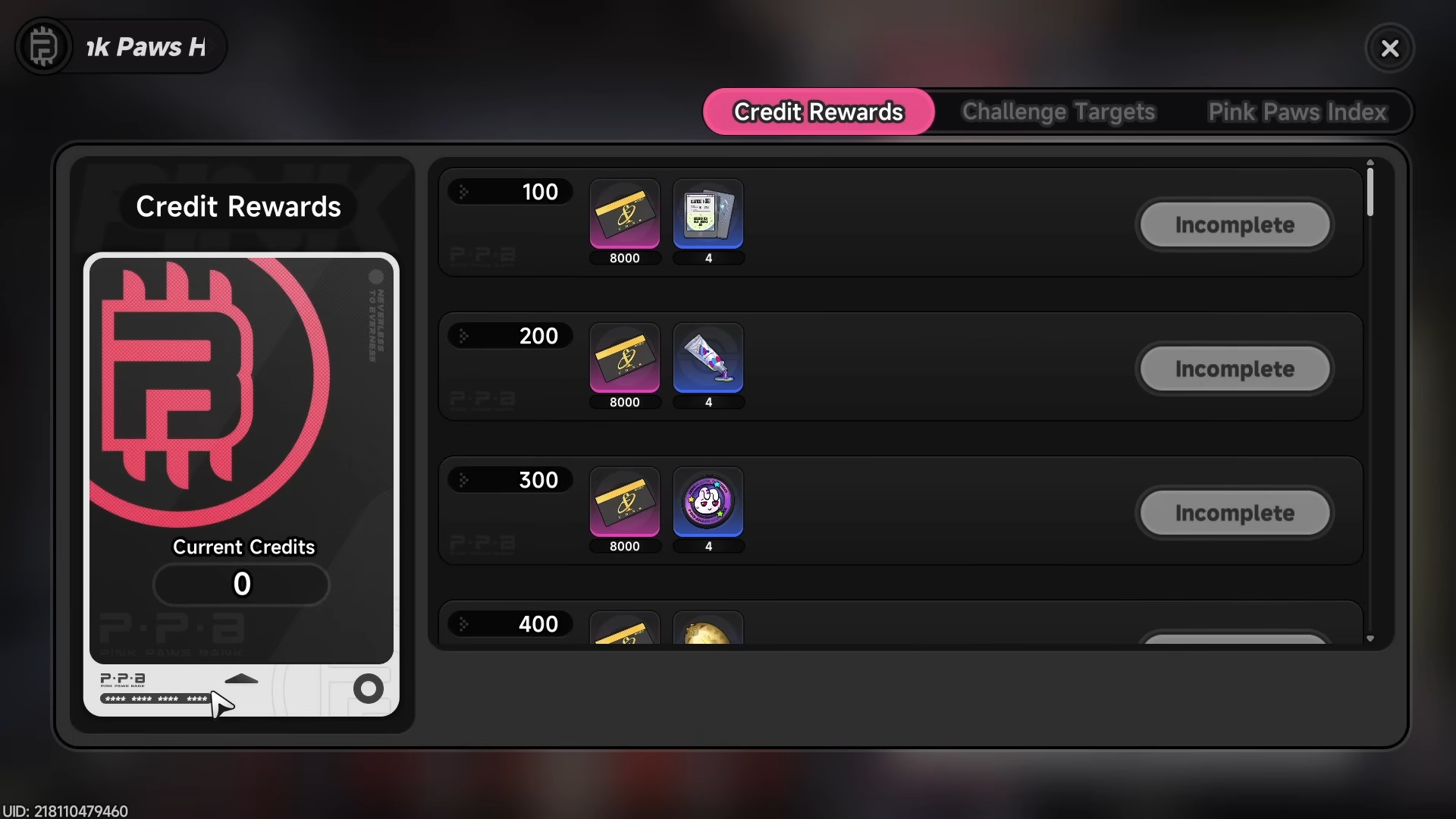1456x819 pixels.
Task: Switch to Challenge Targets tab
Action: coord(1059,112)
